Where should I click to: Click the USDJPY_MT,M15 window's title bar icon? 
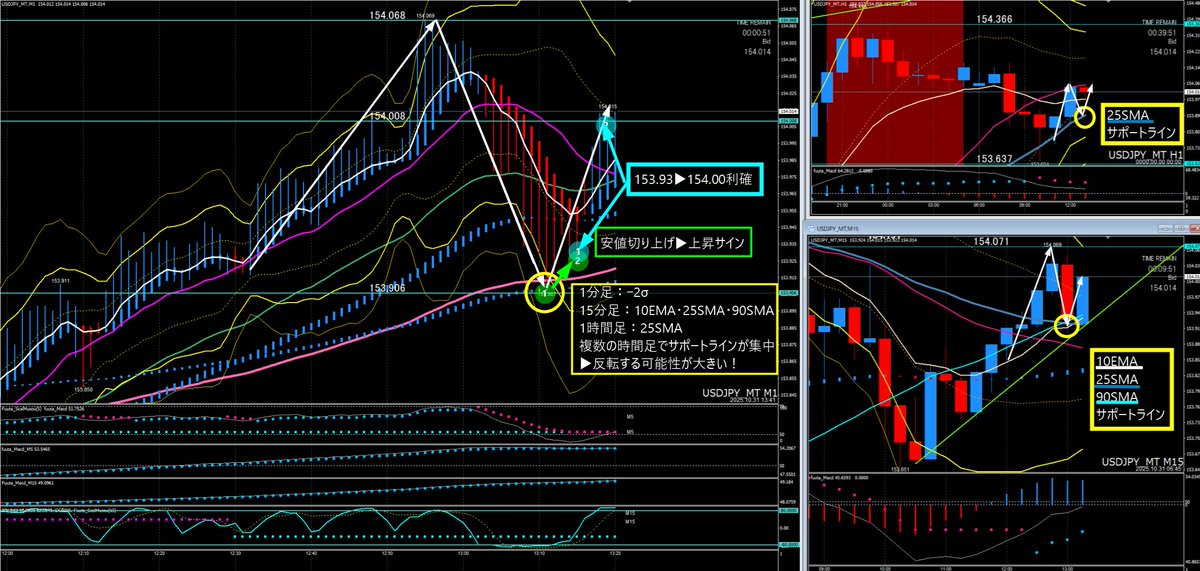pos(810,228)
